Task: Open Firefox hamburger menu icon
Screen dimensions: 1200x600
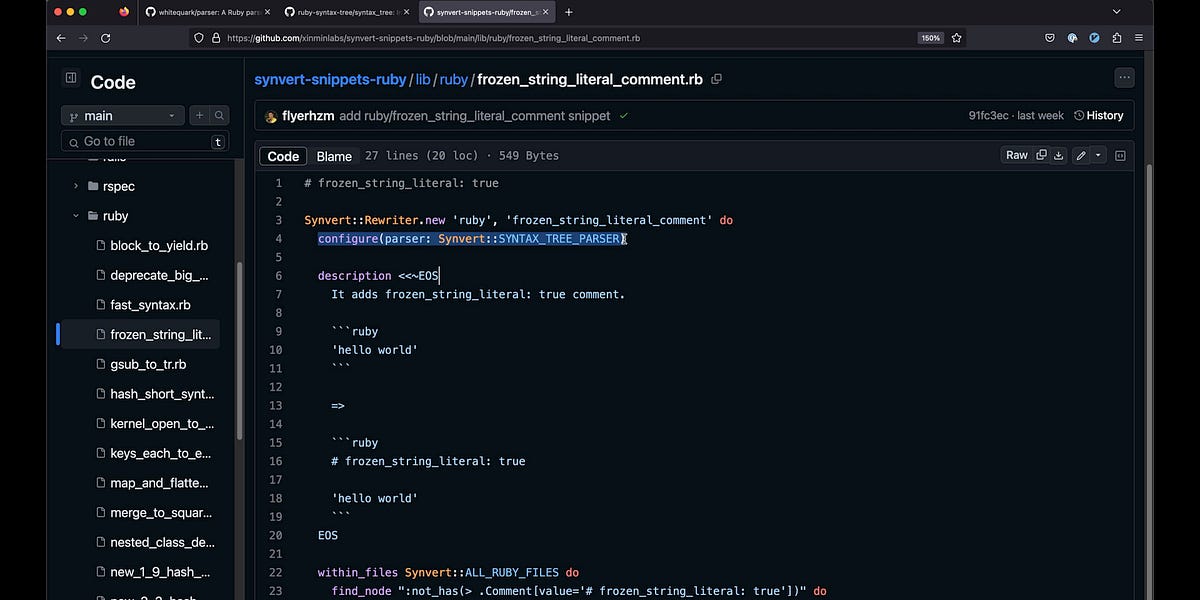Action: (1138, 37)
